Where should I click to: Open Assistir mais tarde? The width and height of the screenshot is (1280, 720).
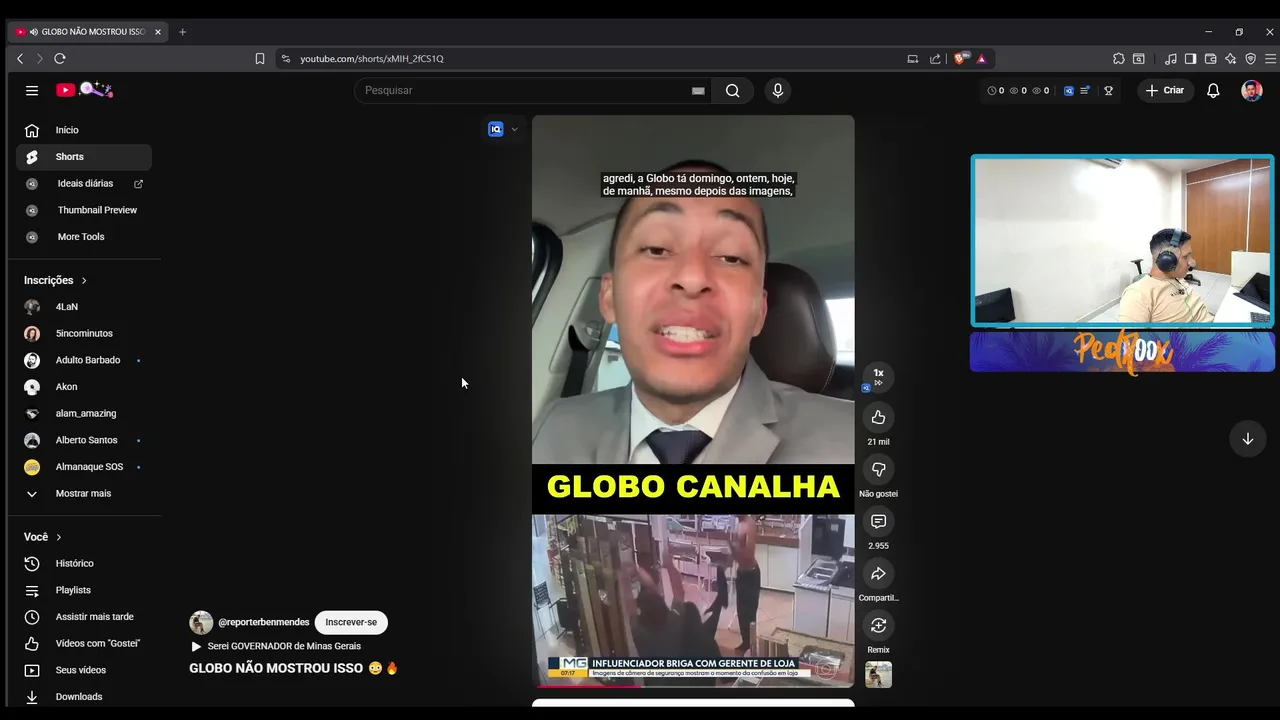coord(84,617)
